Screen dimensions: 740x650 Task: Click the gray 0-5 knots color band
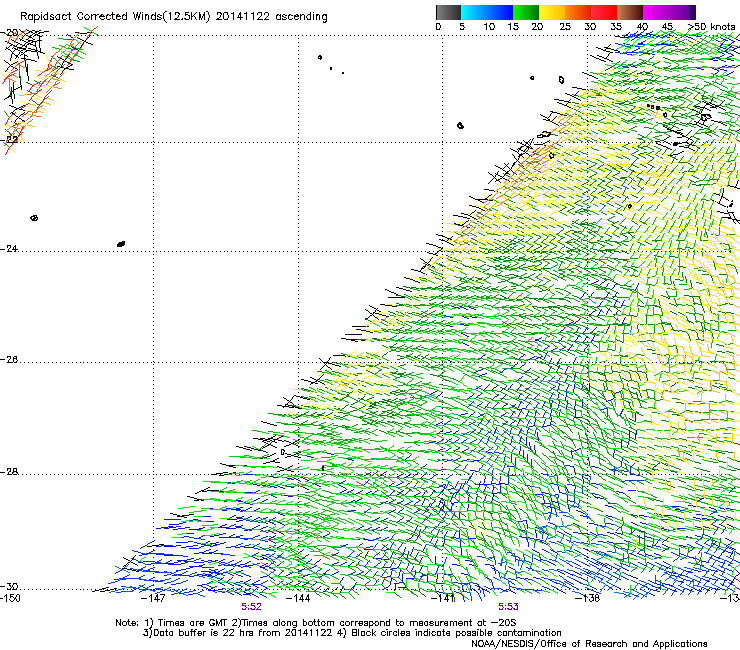tap(448, 12)
